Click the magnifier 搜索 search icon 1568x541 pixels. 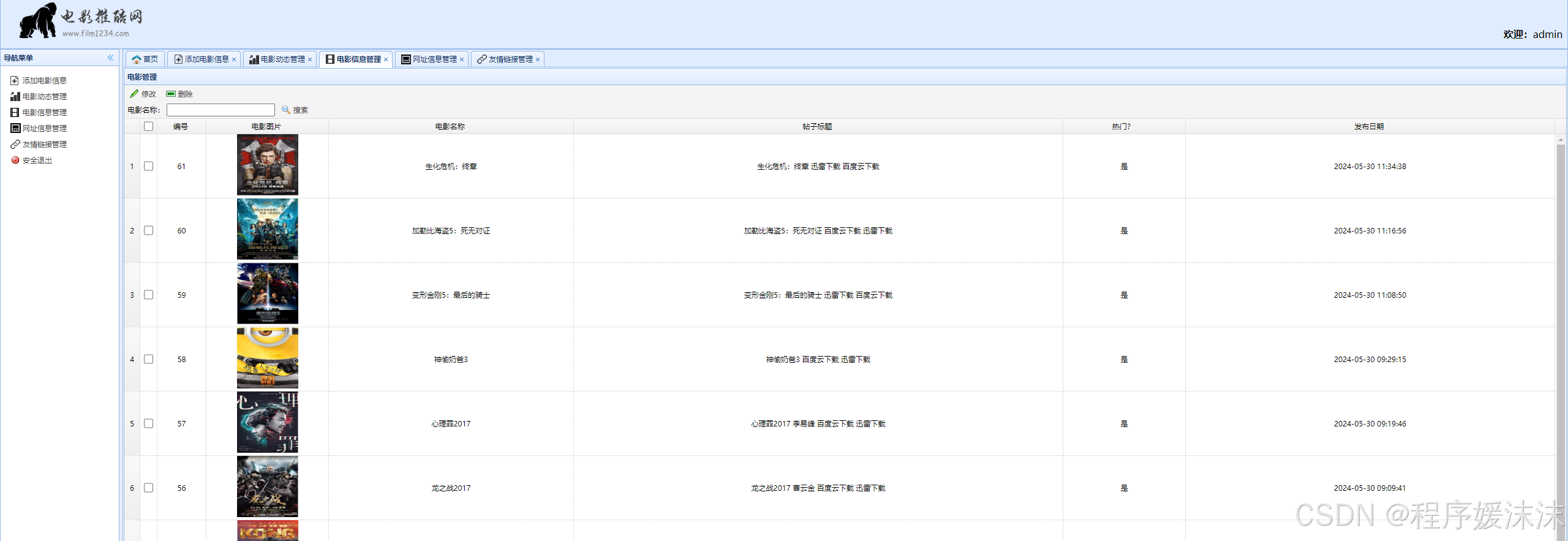click(285, 110)
